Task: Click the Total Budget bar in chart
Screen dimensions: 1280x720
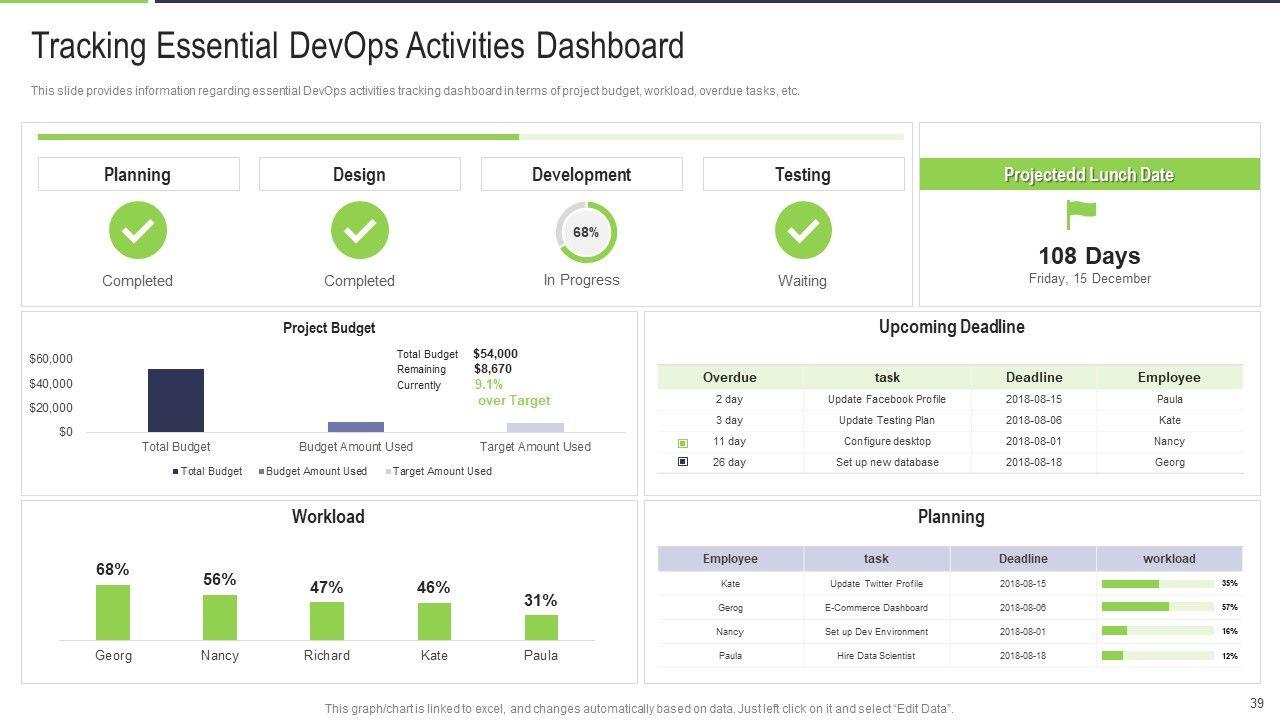Action: (176, 400)
